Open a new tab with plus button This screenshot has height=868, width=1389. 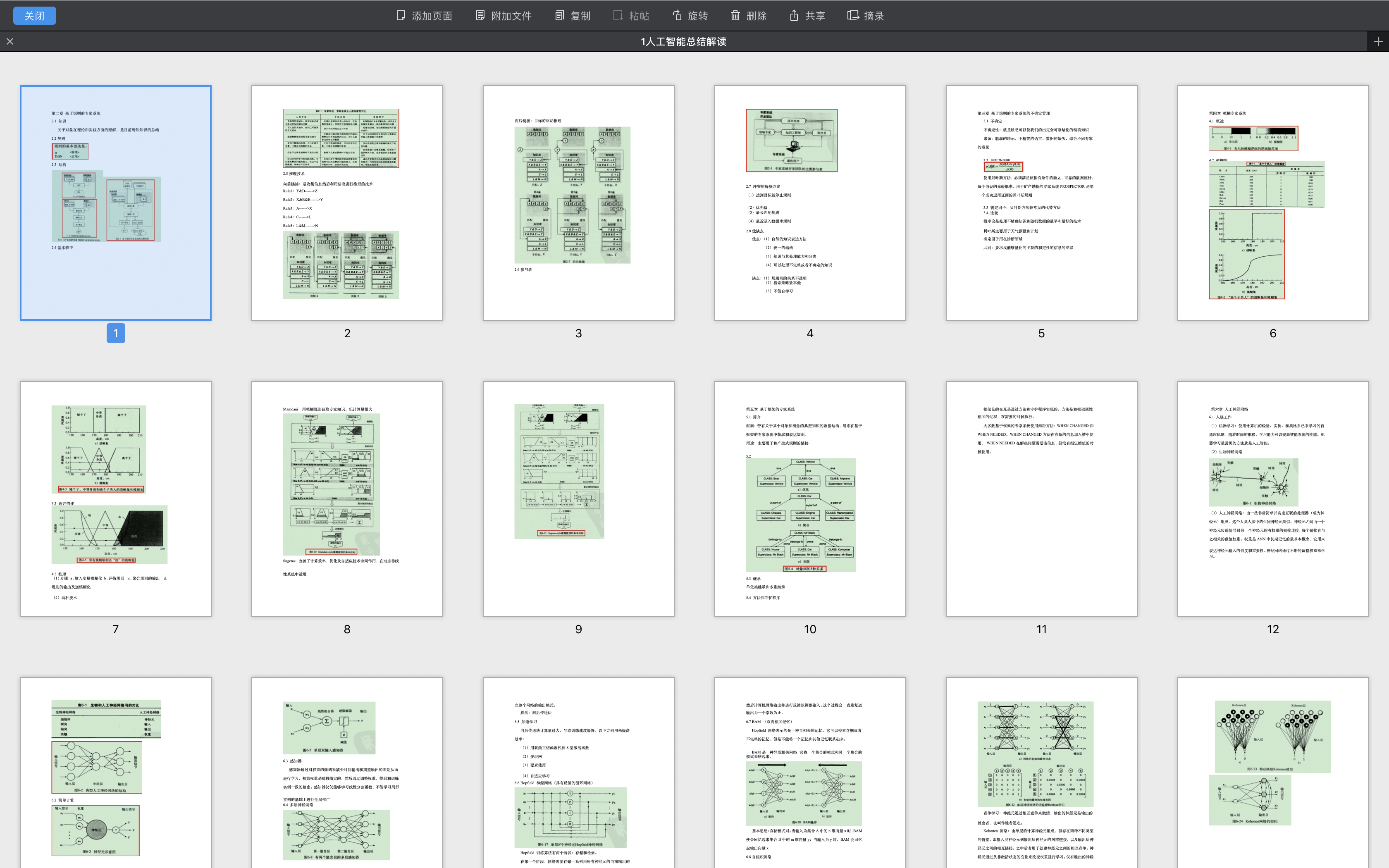tap(1378, 41)
